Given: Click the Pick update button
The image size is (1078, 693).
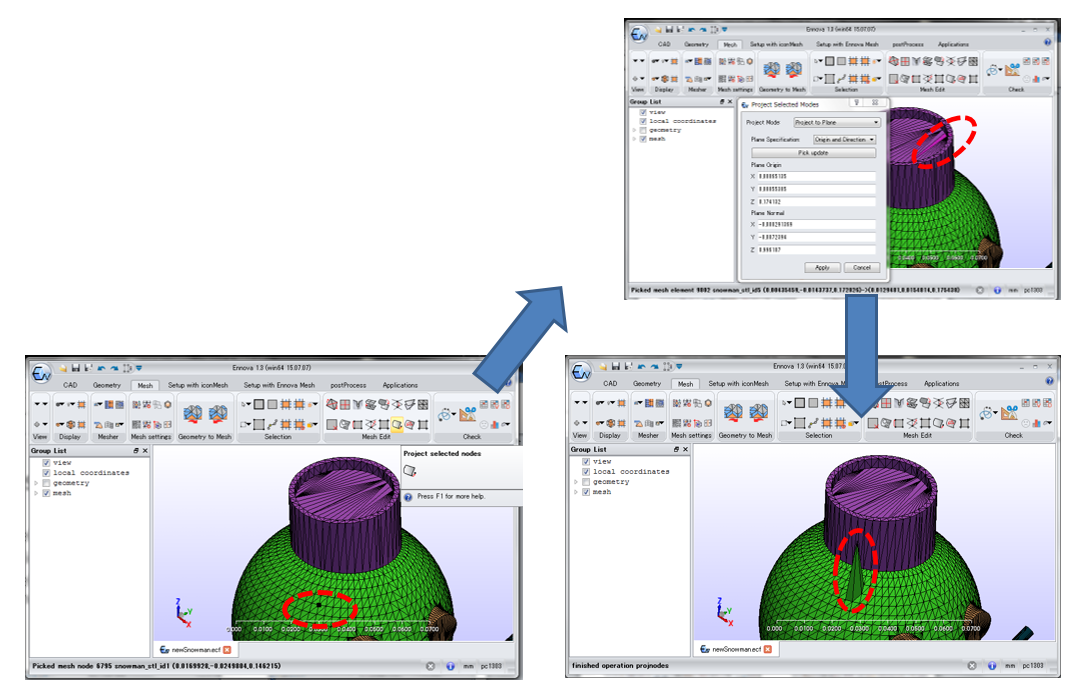Looking at the screenshot, I should (813, 153).
